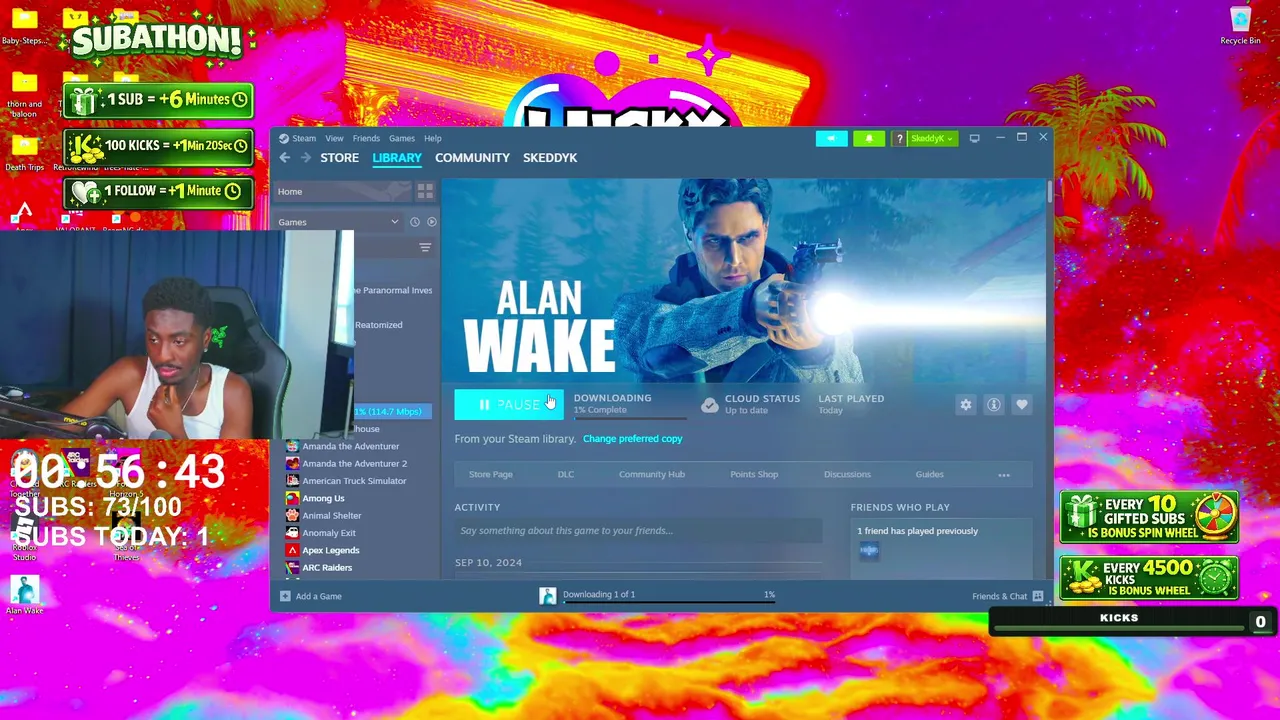1280x720 pixels.
Task: Open the DLC link
Action: pyautogui.click(x=566, y=475)
